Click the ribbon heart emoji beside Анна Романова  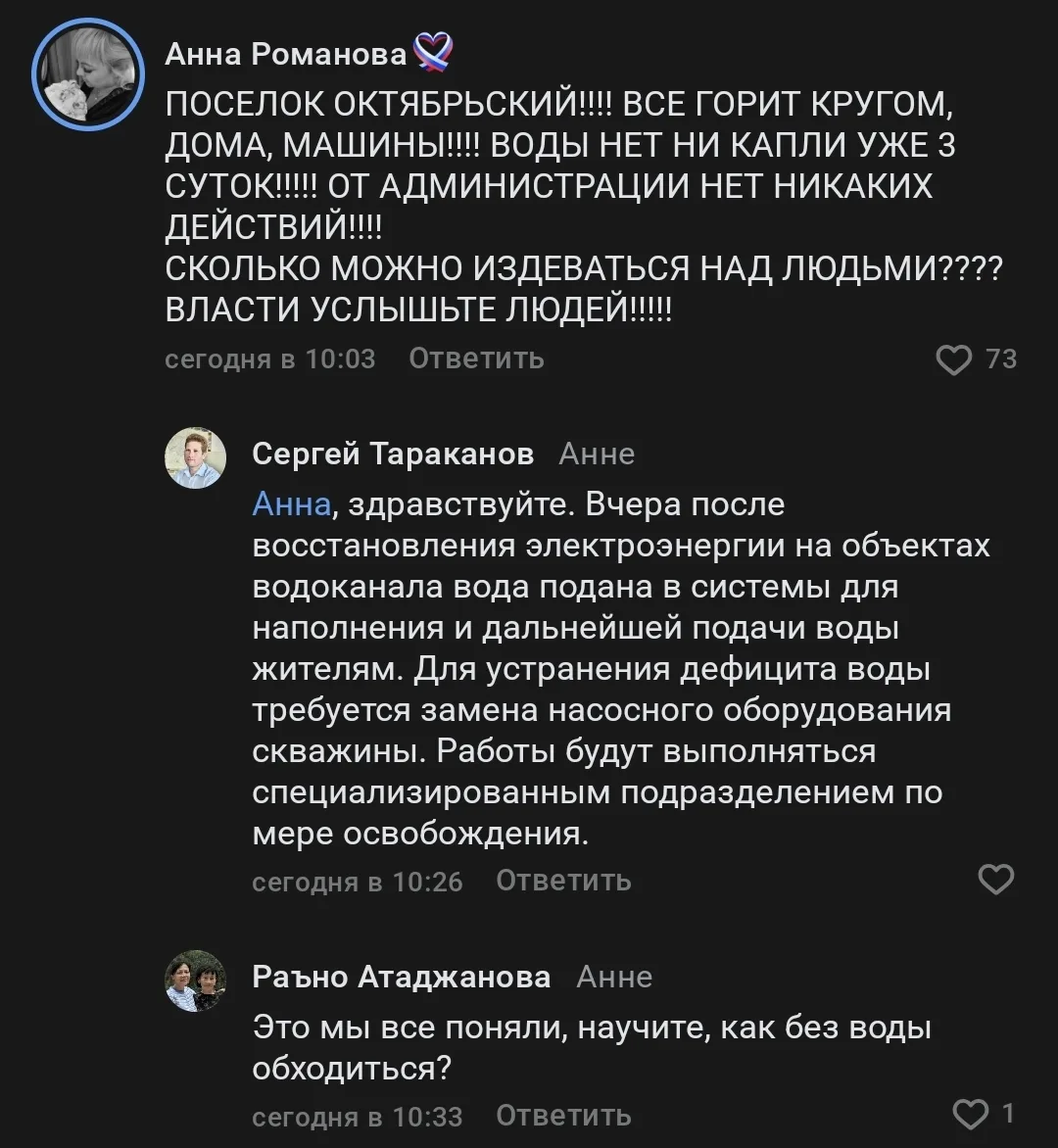click(433, 54)
